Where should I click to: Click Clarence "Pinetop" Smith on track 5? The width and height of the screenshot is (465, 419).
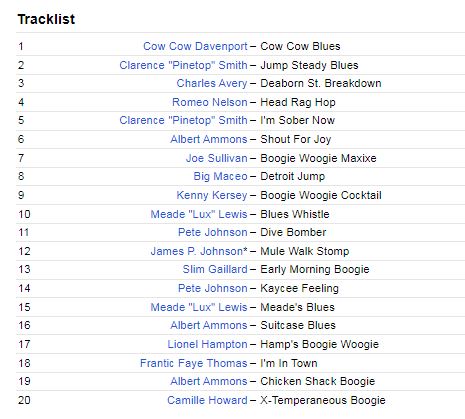[x=184, y=120]
